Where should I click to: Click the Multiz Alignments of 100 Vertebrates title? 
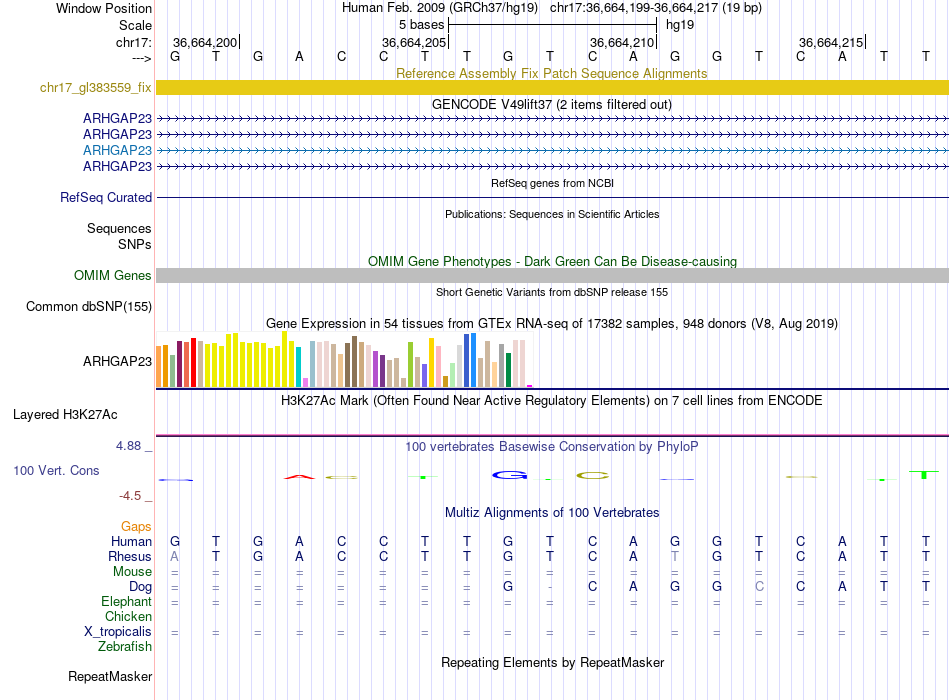(552, 513)
